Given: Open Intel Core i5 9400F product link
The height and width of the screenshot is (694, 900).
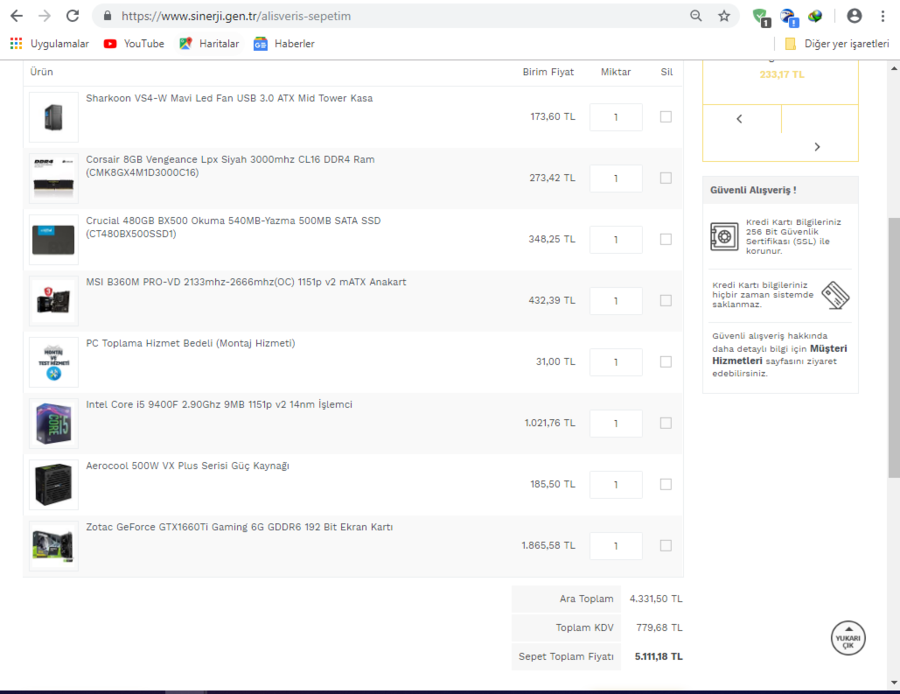Looking at the screenshot, I should [x=219, y=405].
